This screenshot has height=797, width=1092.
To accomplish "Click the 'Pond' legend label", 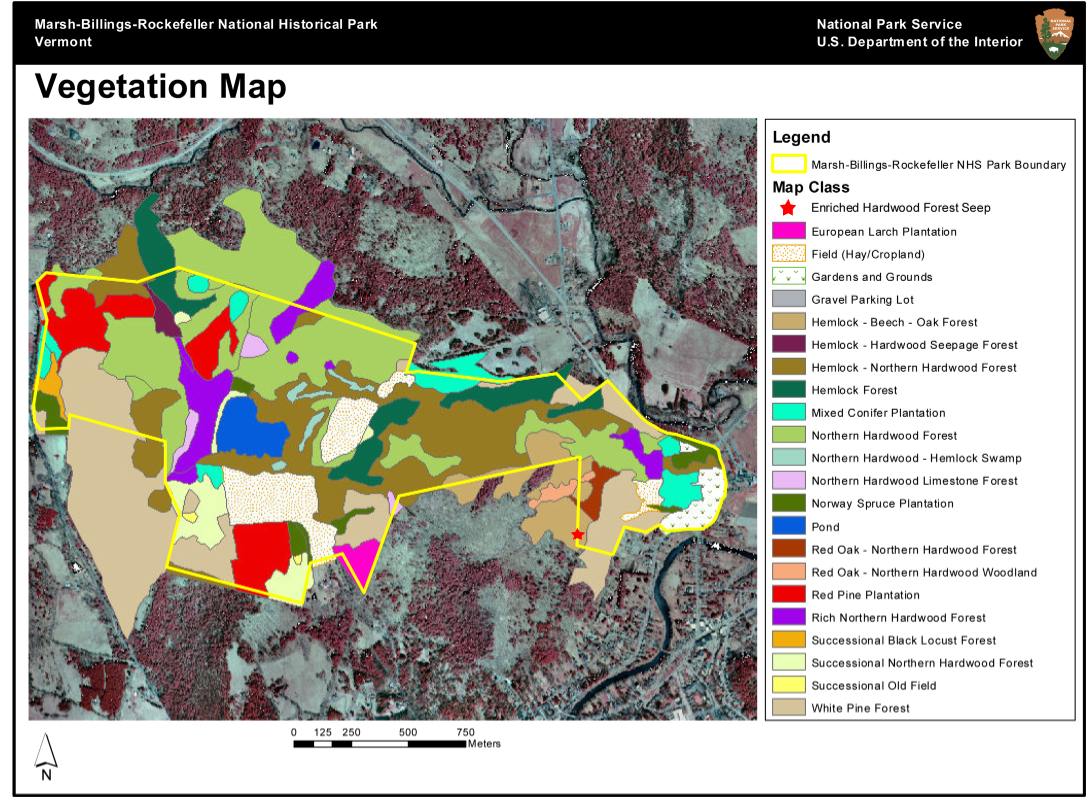I will tap(825, 527).
